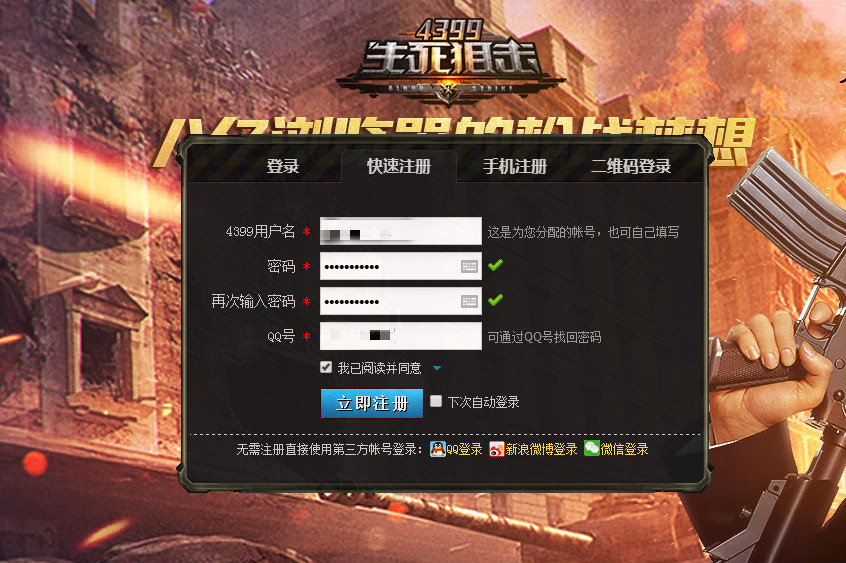This screenshot has width=846, height=563.
Task: Click the 新浪微博登录 link text
Action: click(x=541, y=449)
